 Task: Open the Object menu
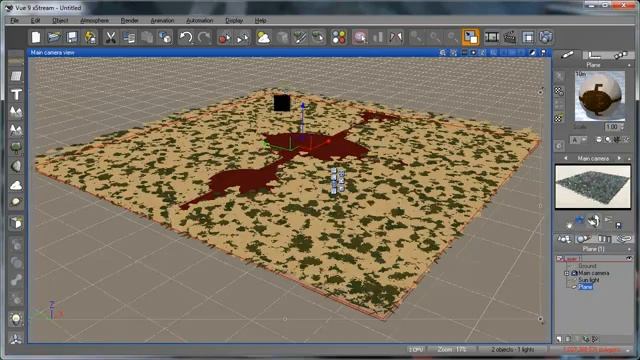(60, 20)
